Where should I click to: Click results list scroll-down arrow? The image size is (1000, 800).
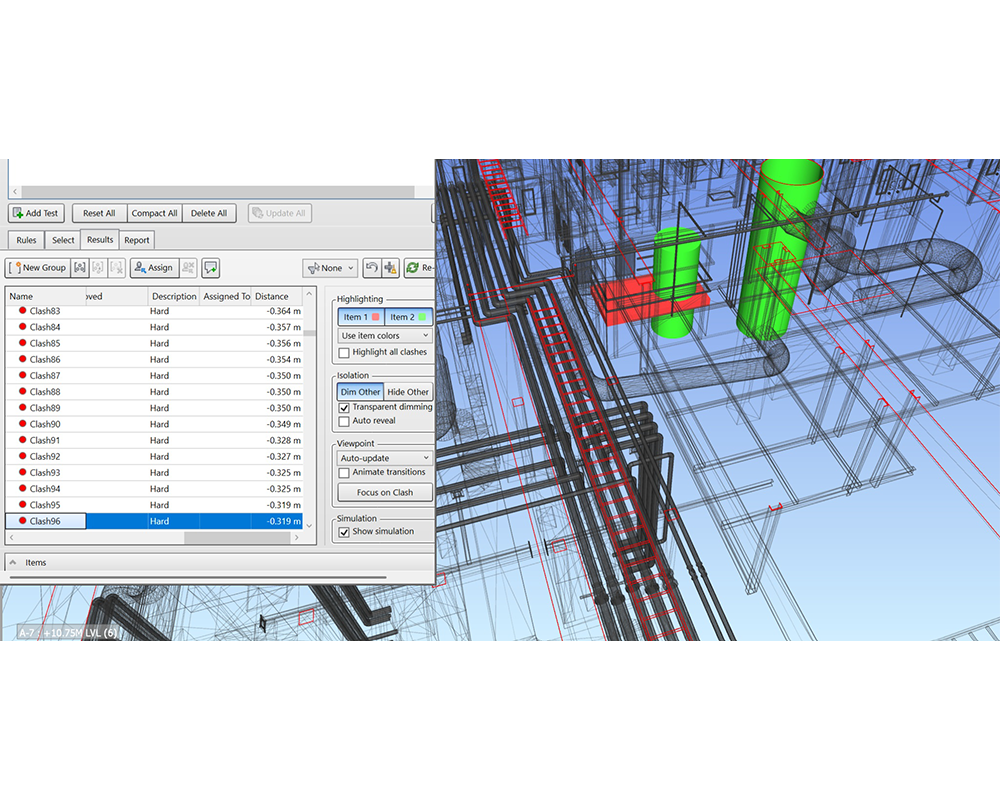[x=309, y=526]
